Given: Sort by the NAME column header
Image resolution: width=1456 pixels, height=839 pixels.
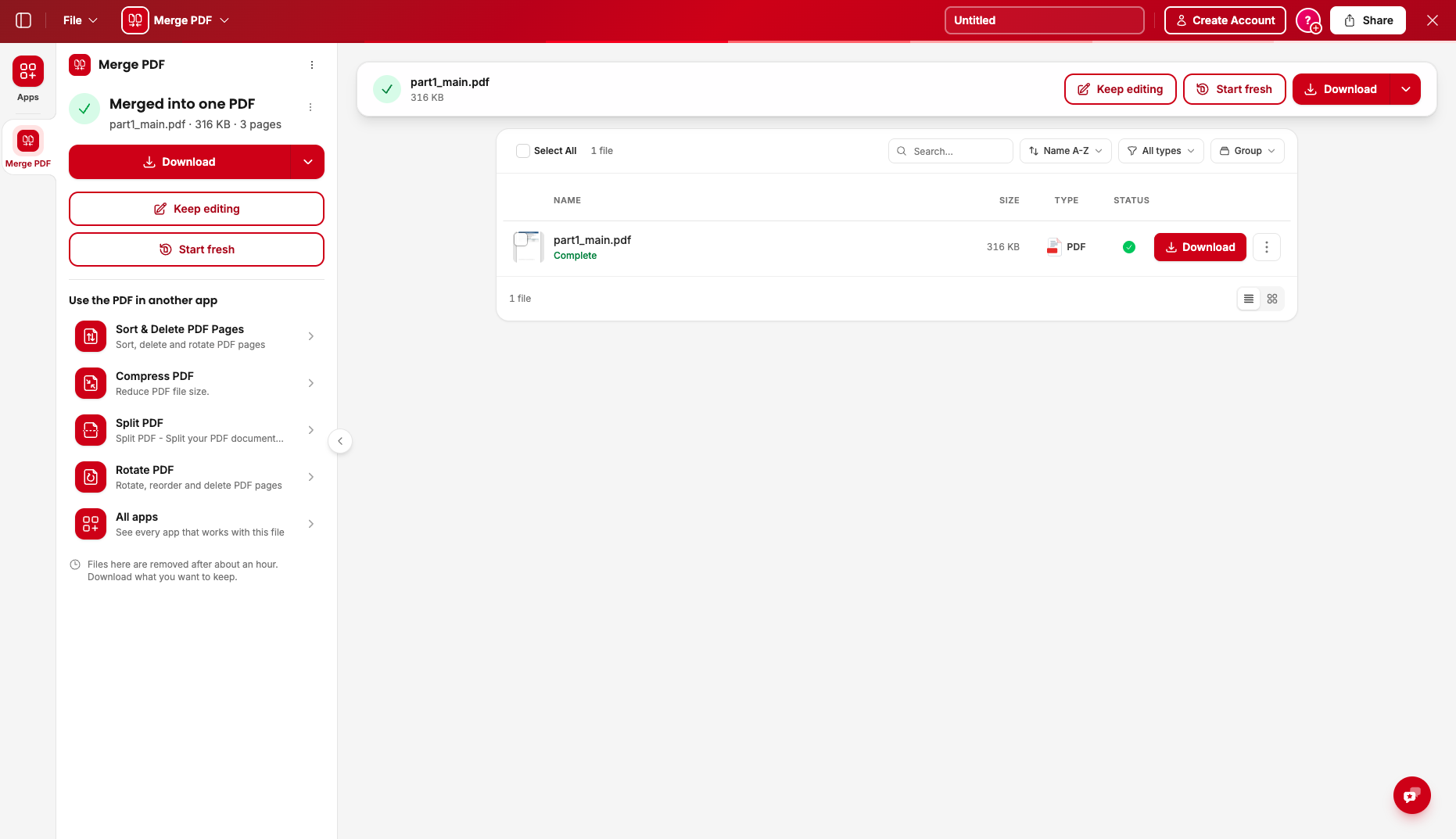Looking at the screenshot, I should (x=567, y=200).
